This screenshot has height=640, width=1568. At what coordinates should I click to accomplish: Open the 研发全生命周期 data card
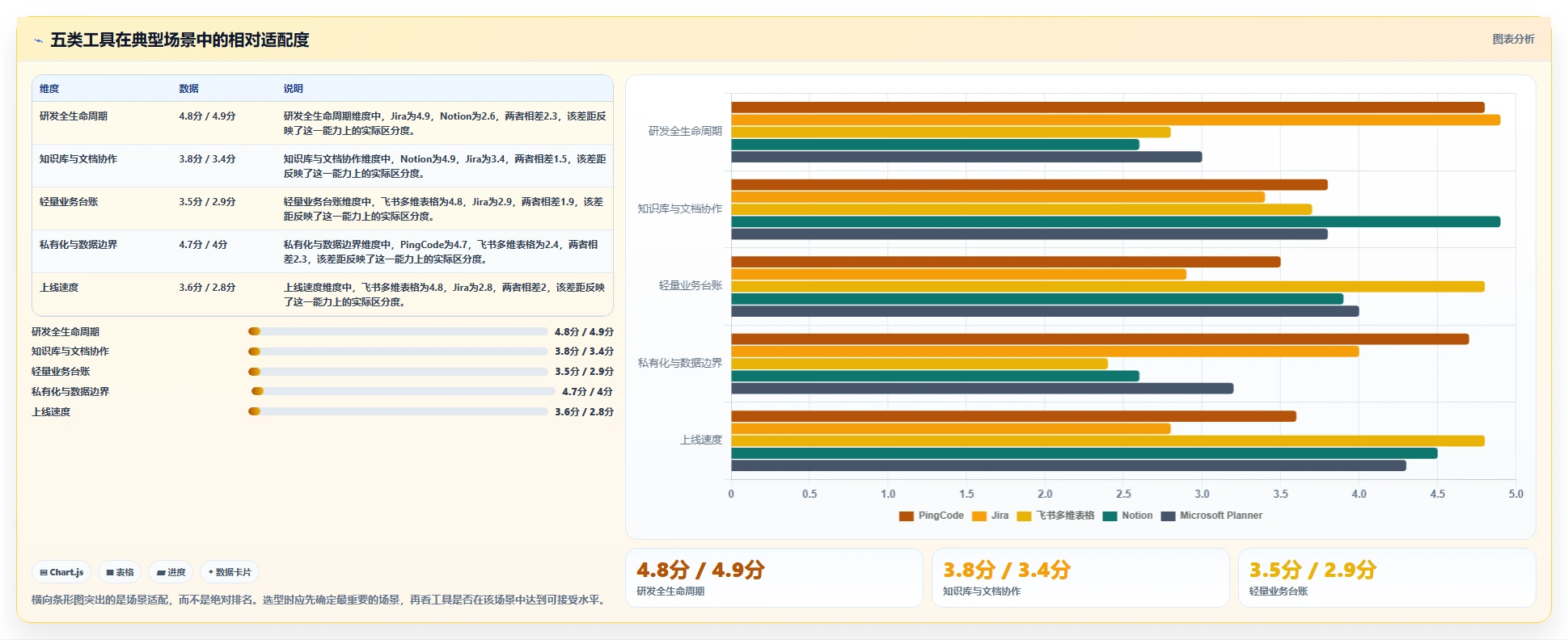[774, 578]
